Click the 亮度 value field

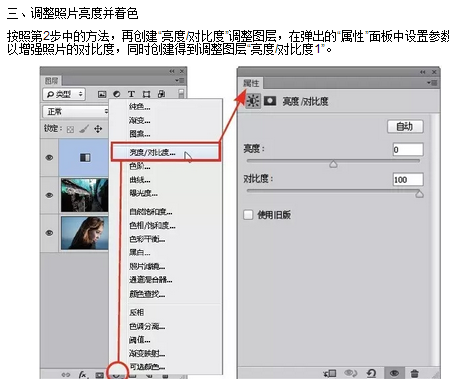(x=408, y=149)
